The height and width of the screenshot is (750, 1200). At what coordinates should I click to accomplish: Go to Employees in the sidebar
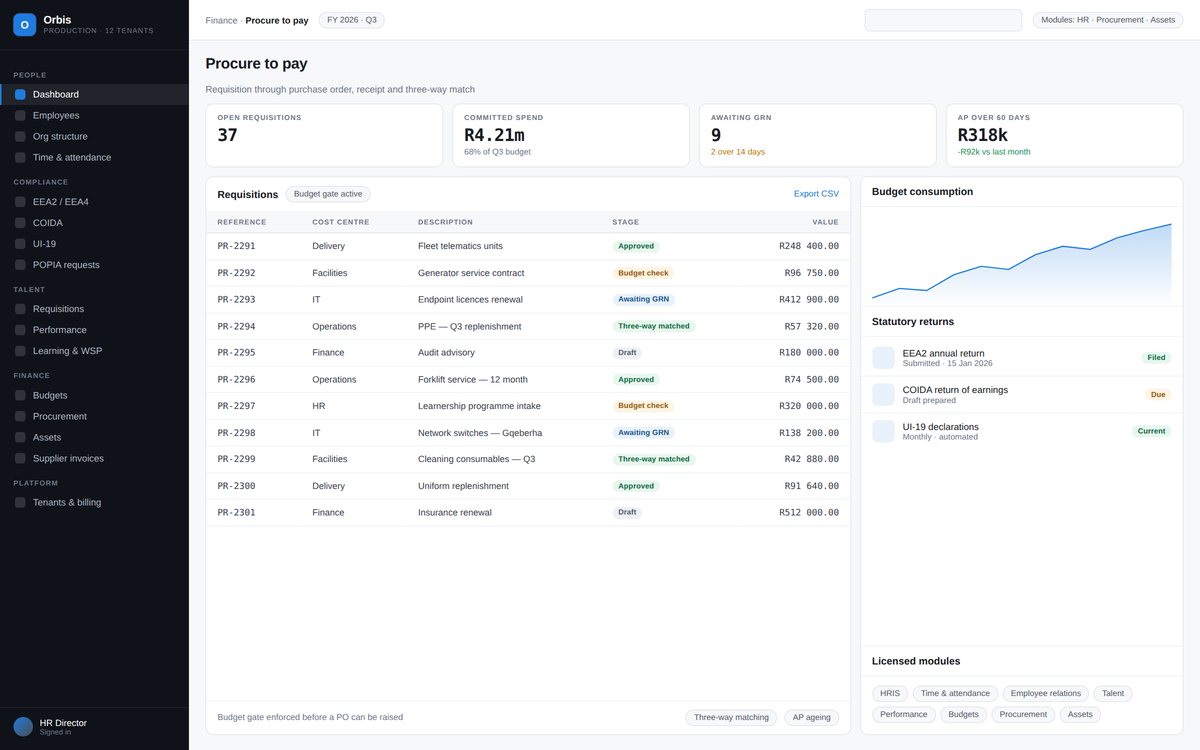click(94, 115)
